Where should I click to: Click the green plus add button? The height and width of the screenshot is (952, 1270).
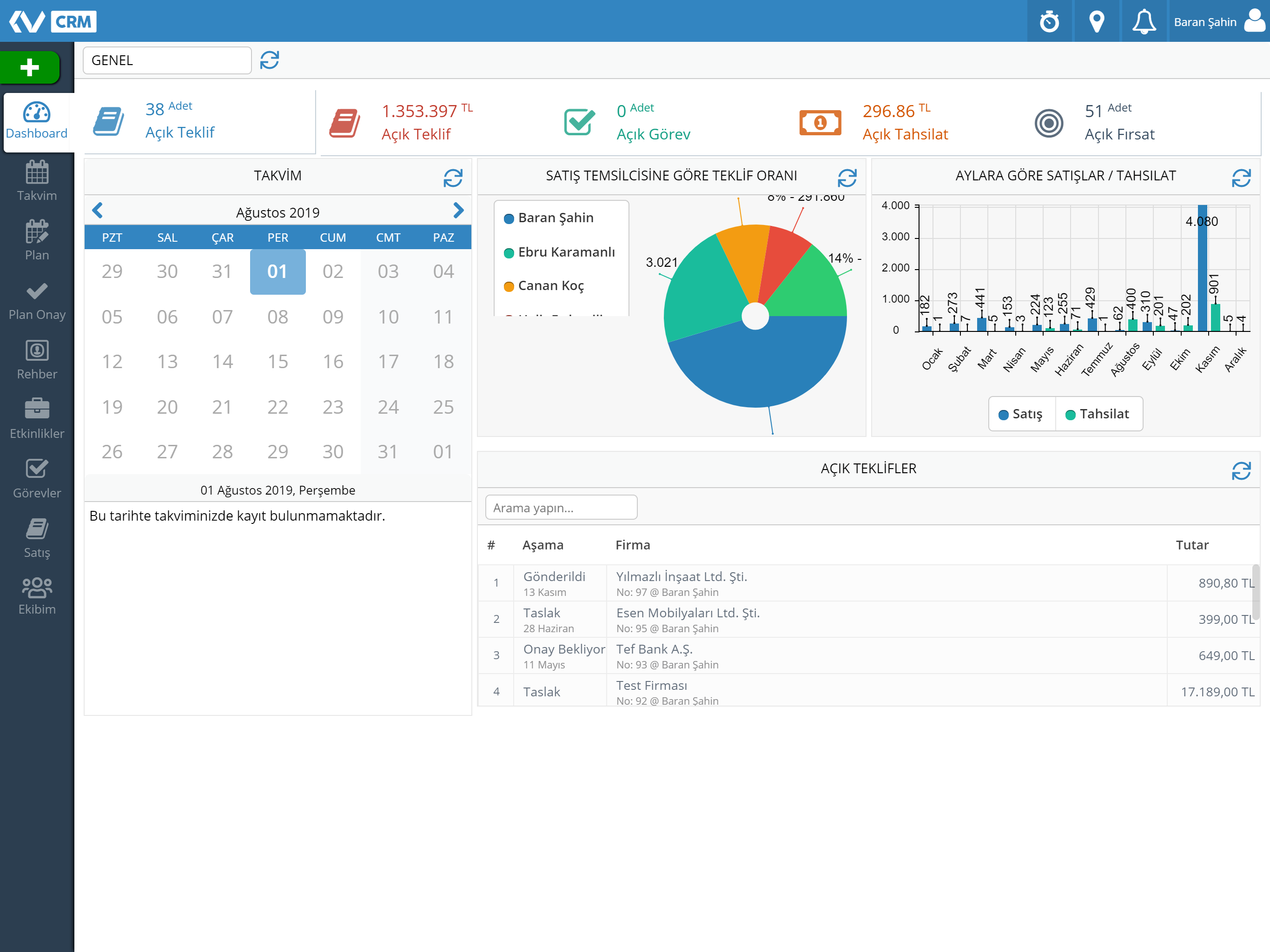(x=30, y=68)
